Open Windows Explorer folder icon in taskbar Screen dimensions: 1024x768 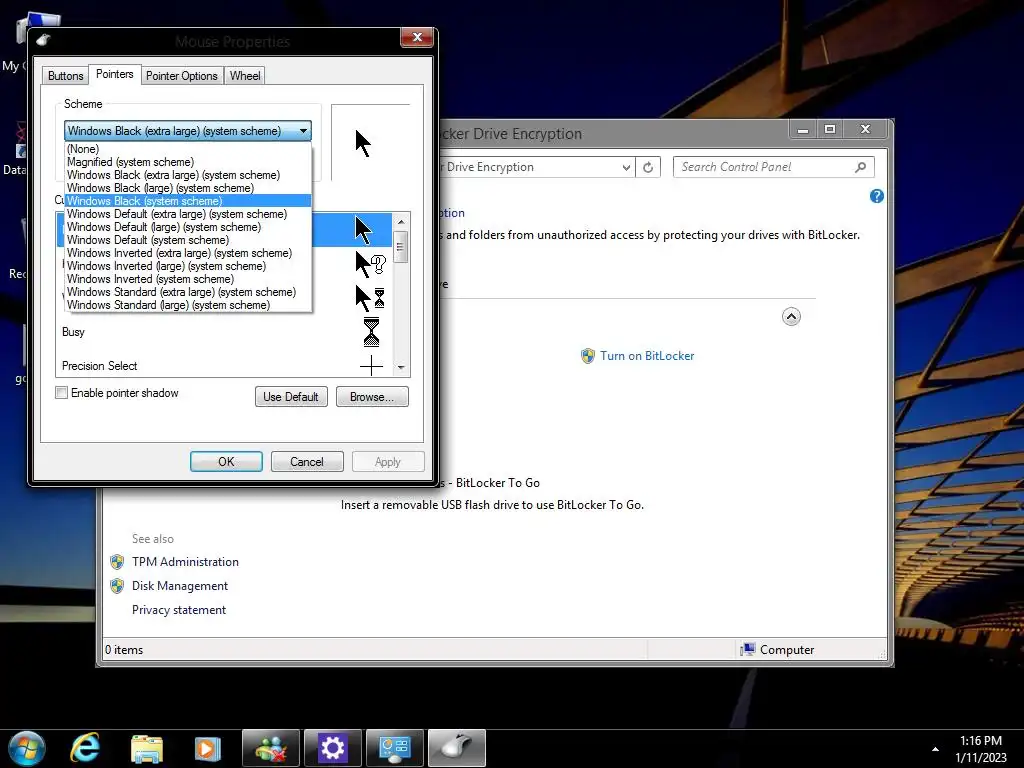pos(147,748)
